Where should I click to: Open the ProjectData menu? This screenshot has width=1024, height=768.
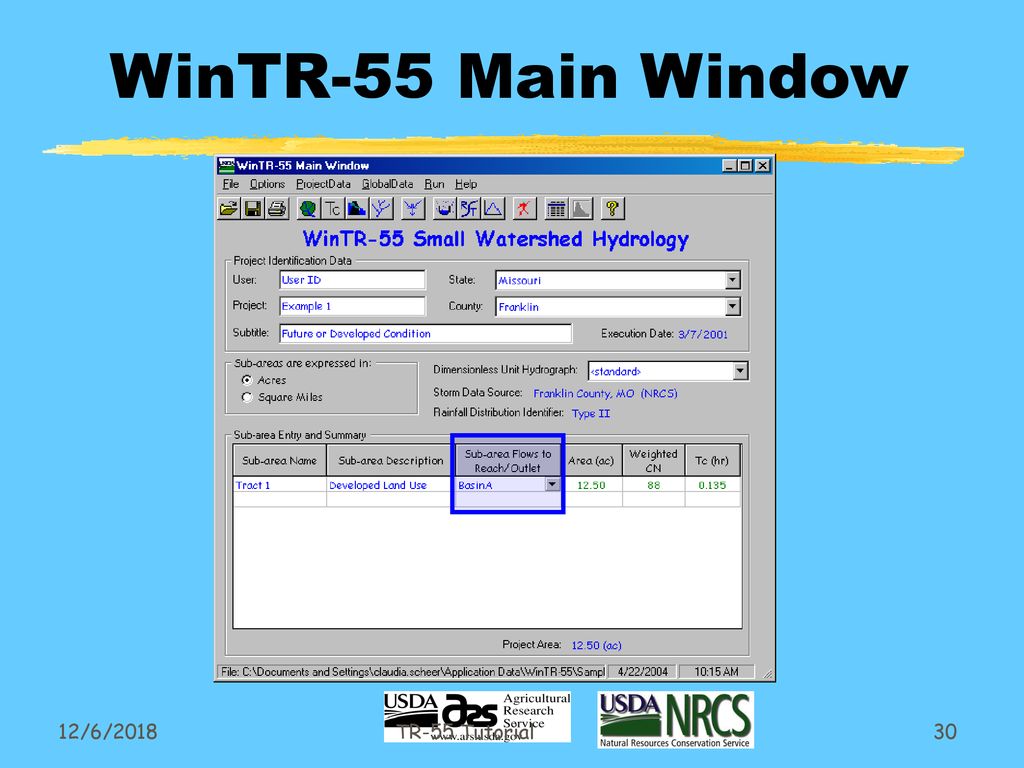point(323,184)
